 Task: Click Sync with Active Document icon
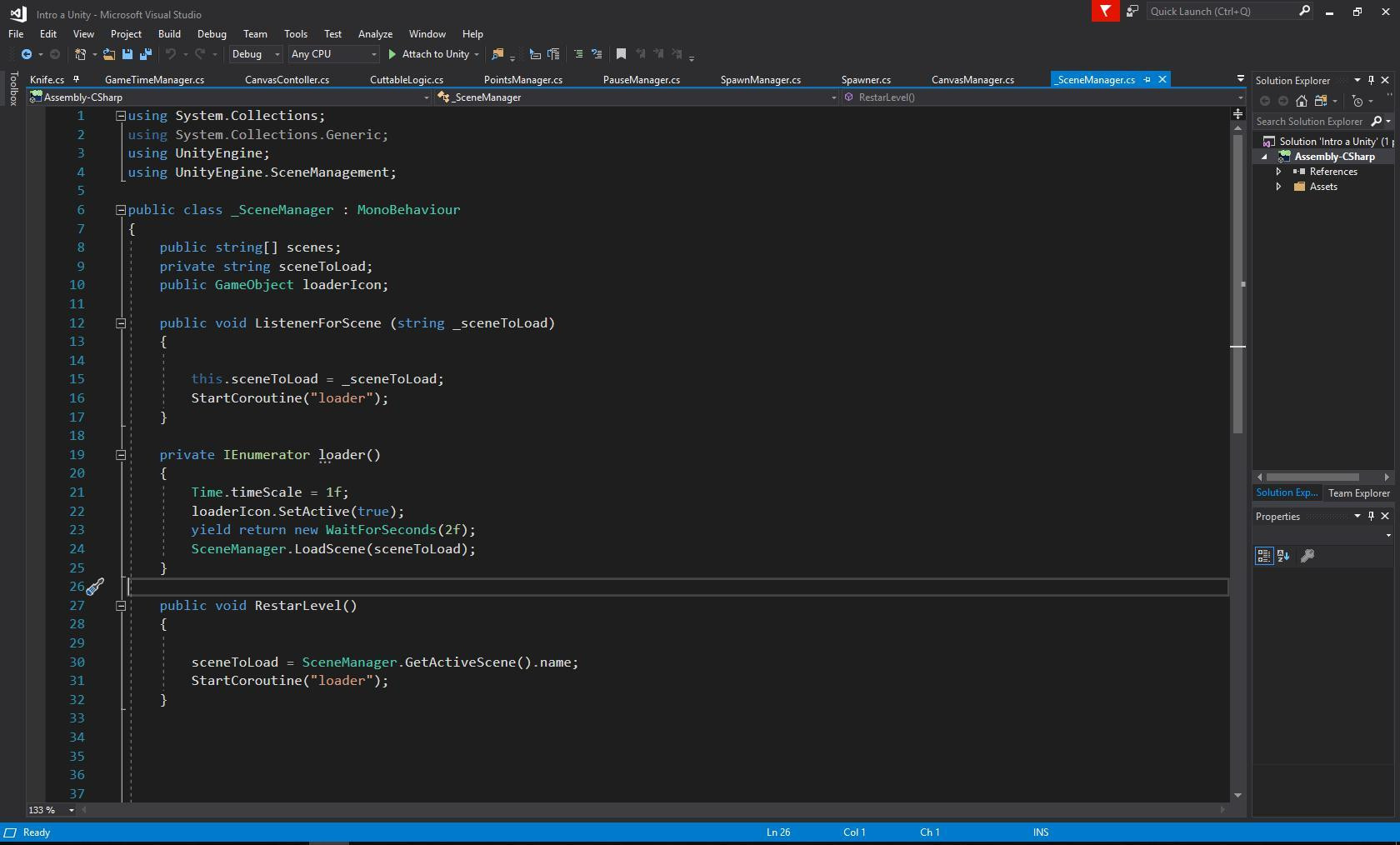(1320, 101)
